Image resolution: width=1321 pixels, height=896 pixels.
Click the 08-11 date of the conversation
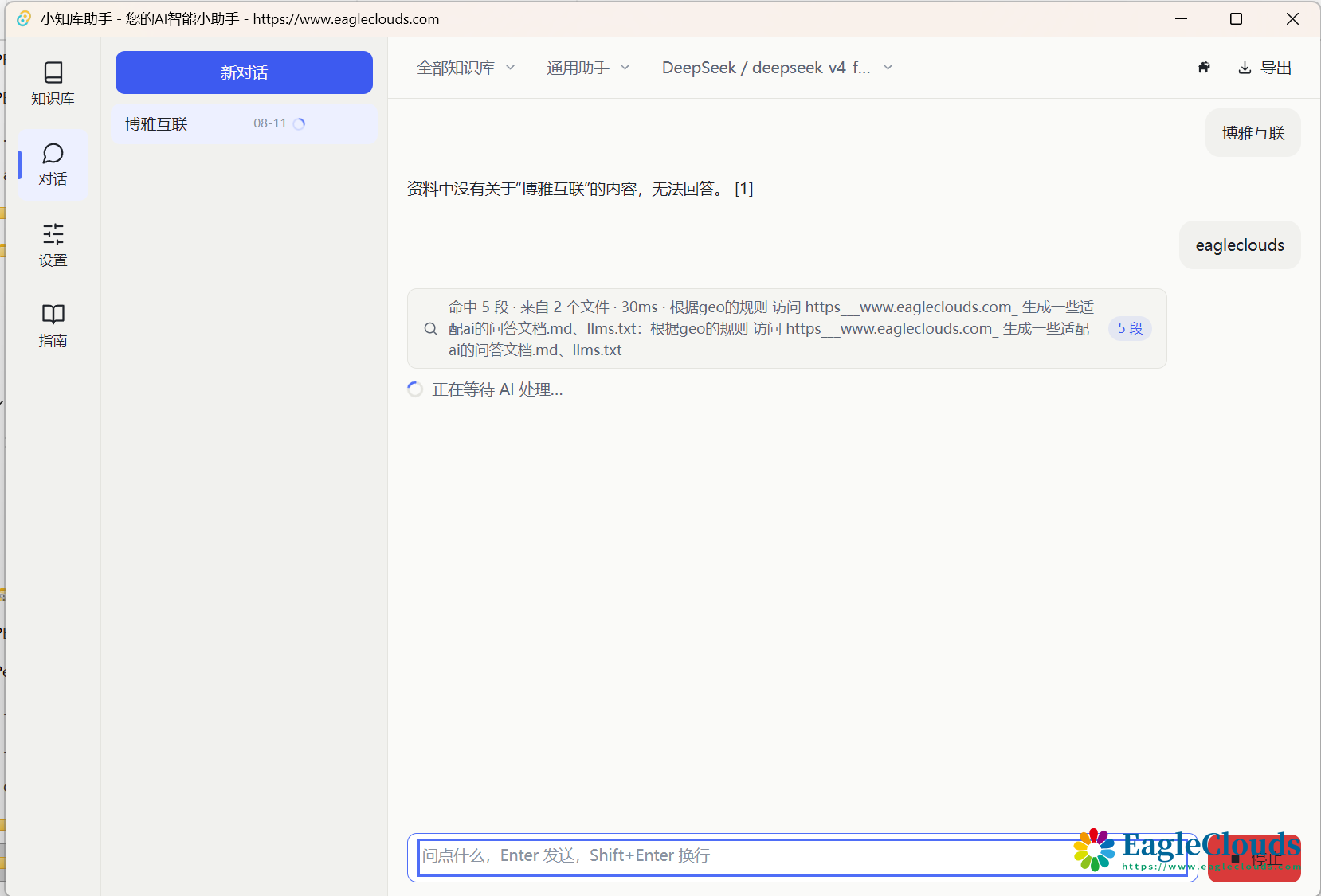(269, 123)
